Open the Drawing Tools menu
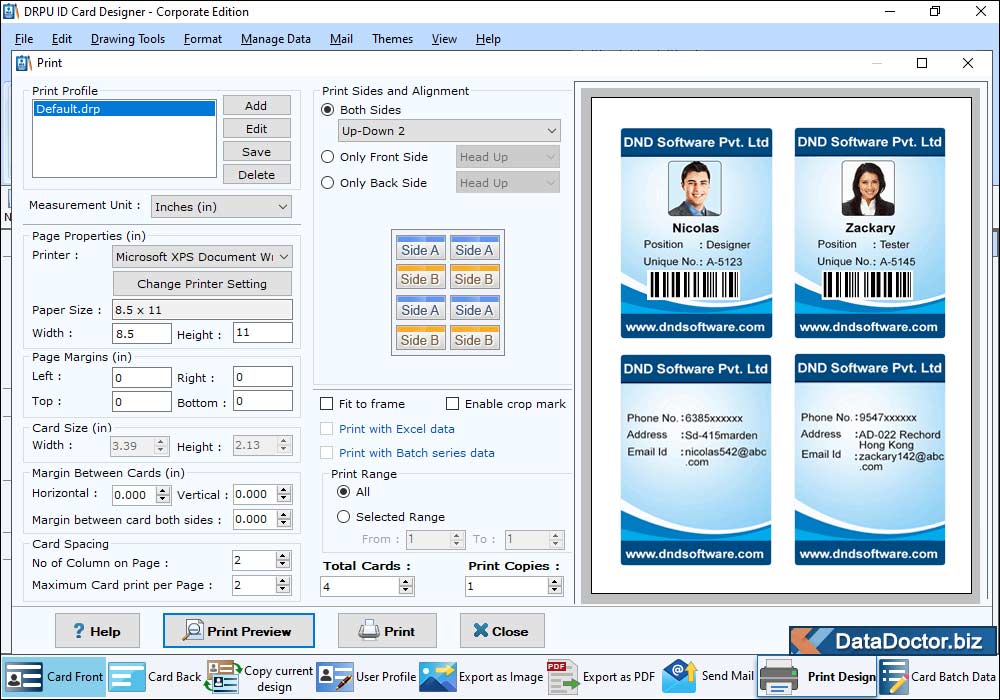 point(128,39)
